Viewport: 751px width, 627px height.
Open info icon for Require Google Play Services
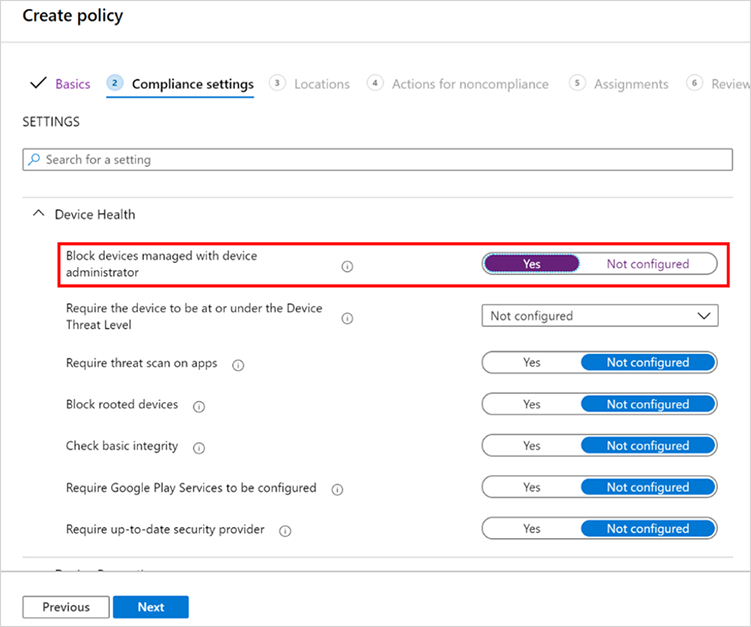pyautogui.click(x=337, y=490)
